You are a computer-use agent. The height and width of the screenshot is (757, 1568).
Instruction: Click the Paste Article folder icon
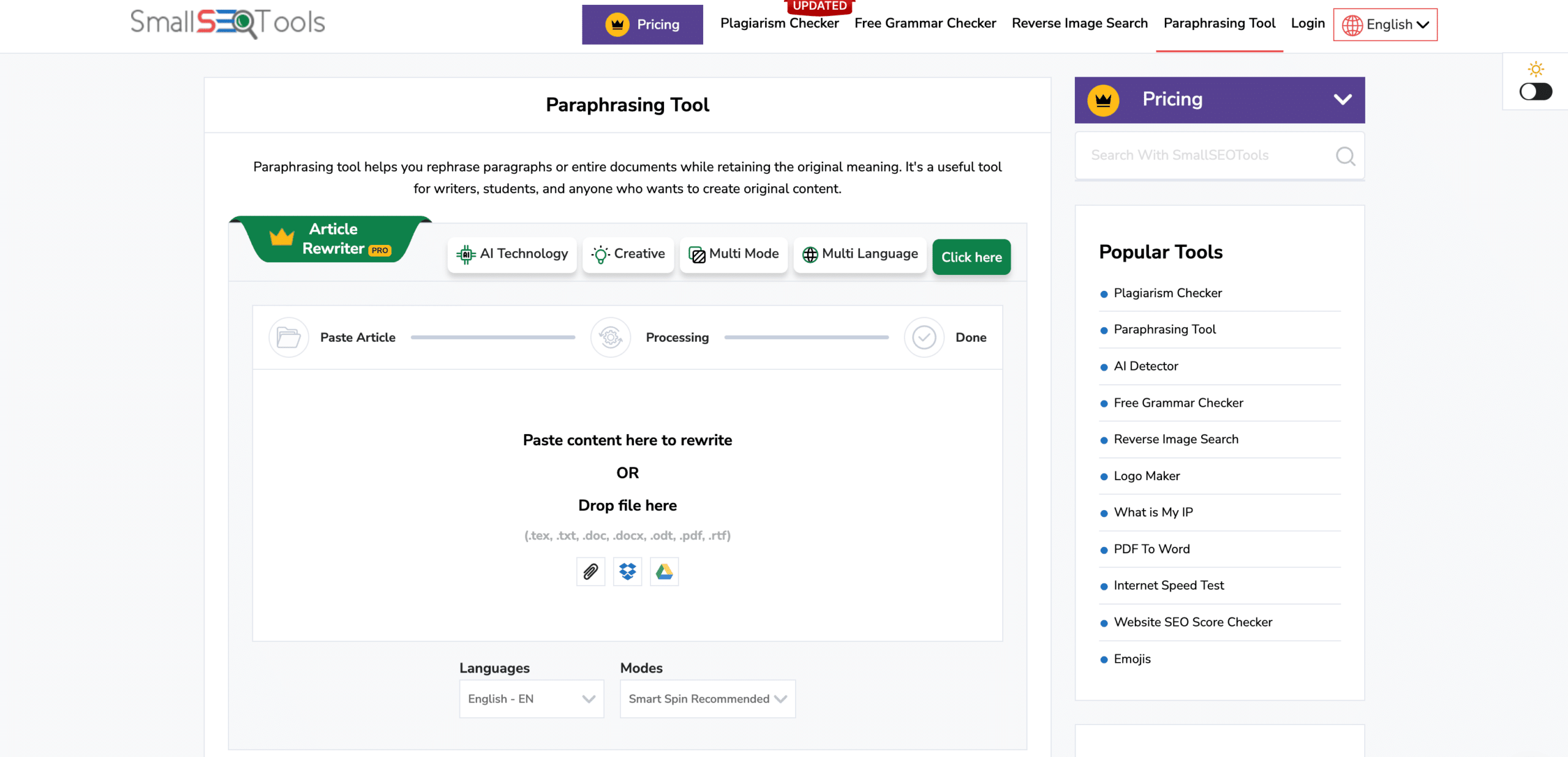[288, 337]
